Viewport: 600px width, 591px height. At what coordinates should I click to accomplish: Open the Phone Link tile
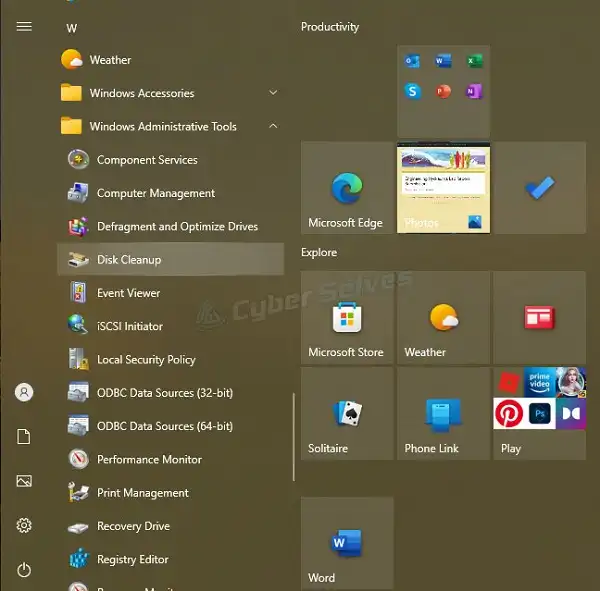click(443, 414)
